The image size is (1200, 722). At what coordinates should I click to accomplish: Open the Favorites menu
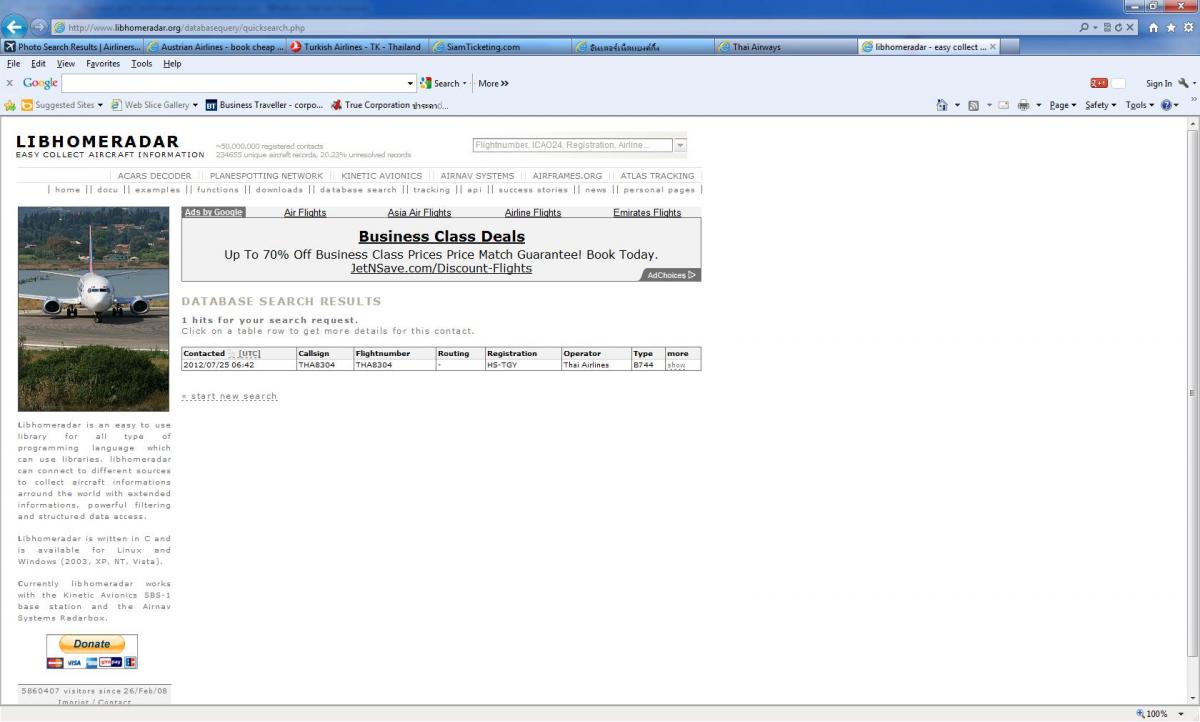(103, 64)
